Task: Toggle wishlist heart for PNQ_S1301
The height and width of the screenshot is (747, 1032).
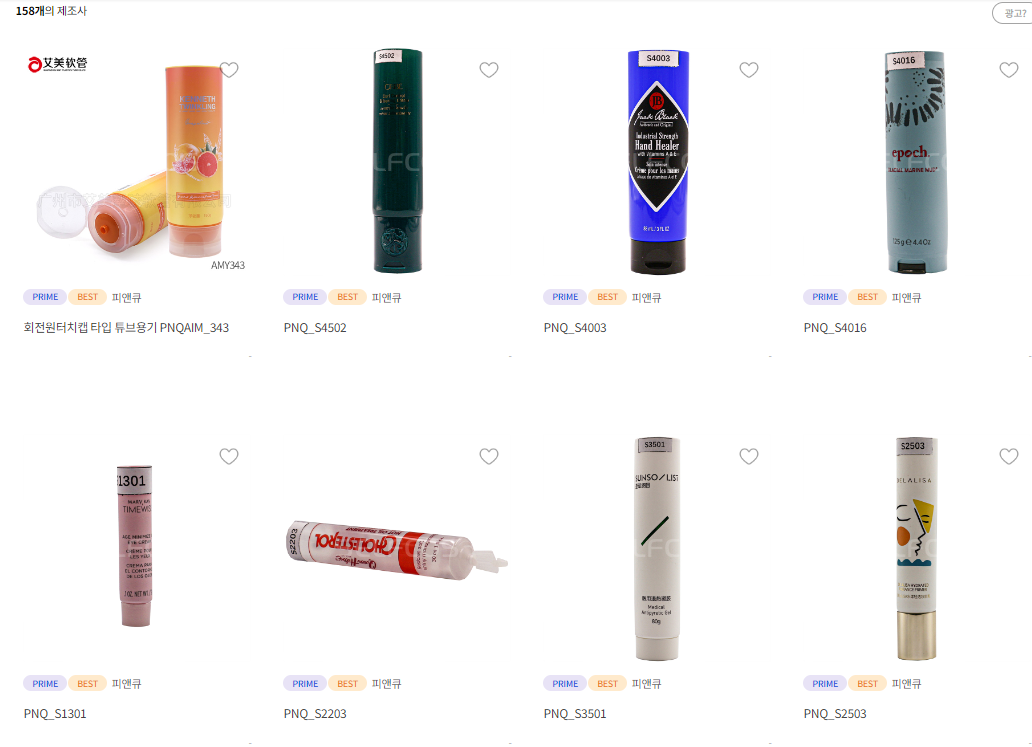Action: tap(229, 456)
